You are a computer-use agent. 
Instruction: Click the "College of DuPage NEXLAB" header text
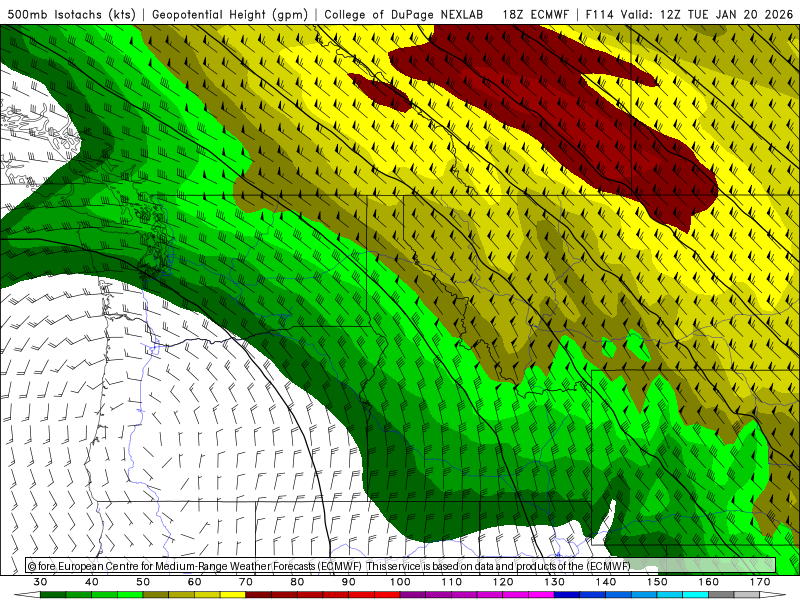click(x=404, y=14)
